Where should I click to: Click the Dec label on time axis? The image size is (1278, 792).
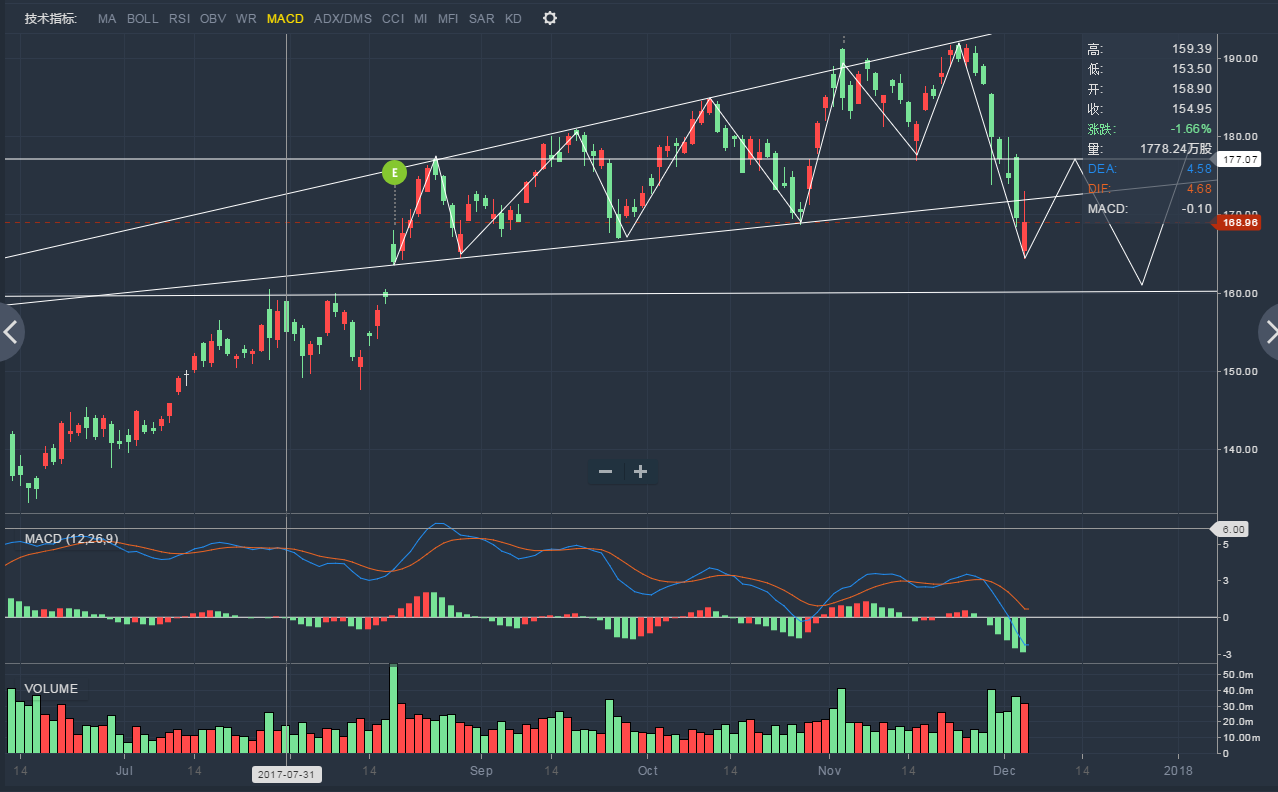[x=1002, y=771]
